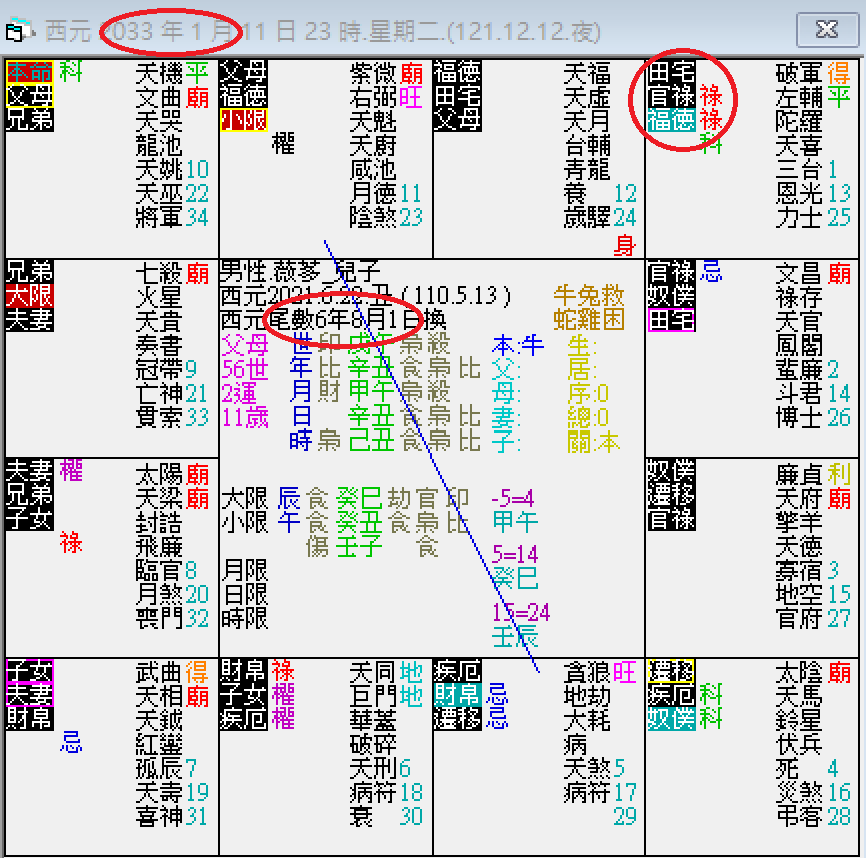Click the 右弼 star label
Viewport: 866px width, 858px height.
click(x=373, y=97)
